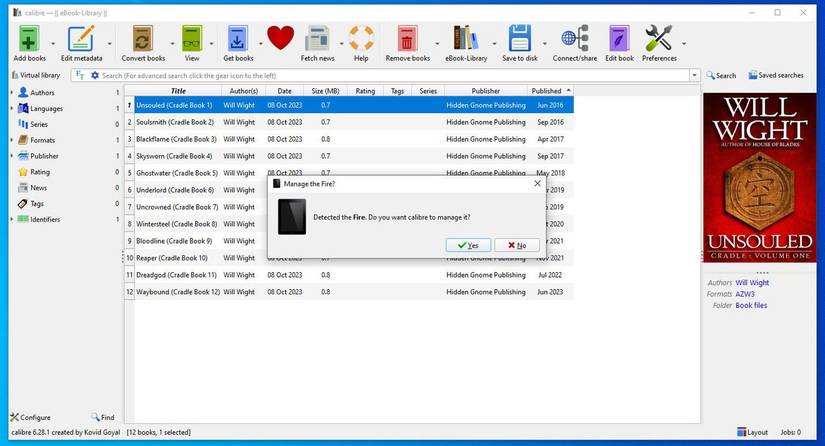Image resolution: width=825 pixels, height=446 pixels.
Task: Click the Unsouled book cover image
Action: 759,177
